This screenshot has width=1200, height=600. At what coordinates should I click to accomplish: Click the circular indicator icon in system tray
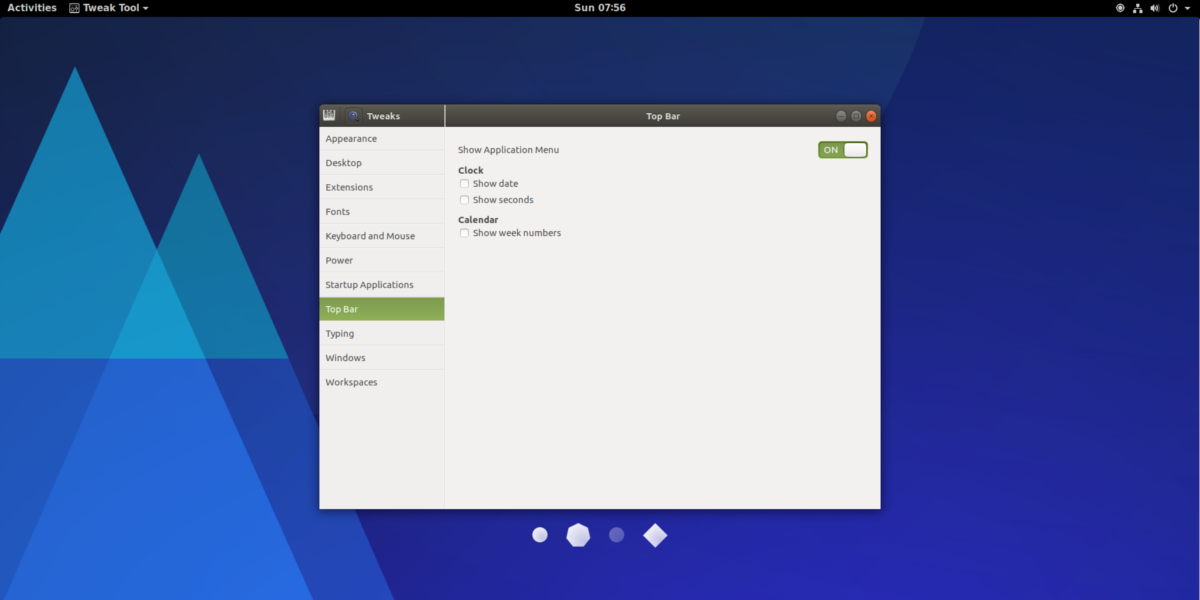point(1120,8)
